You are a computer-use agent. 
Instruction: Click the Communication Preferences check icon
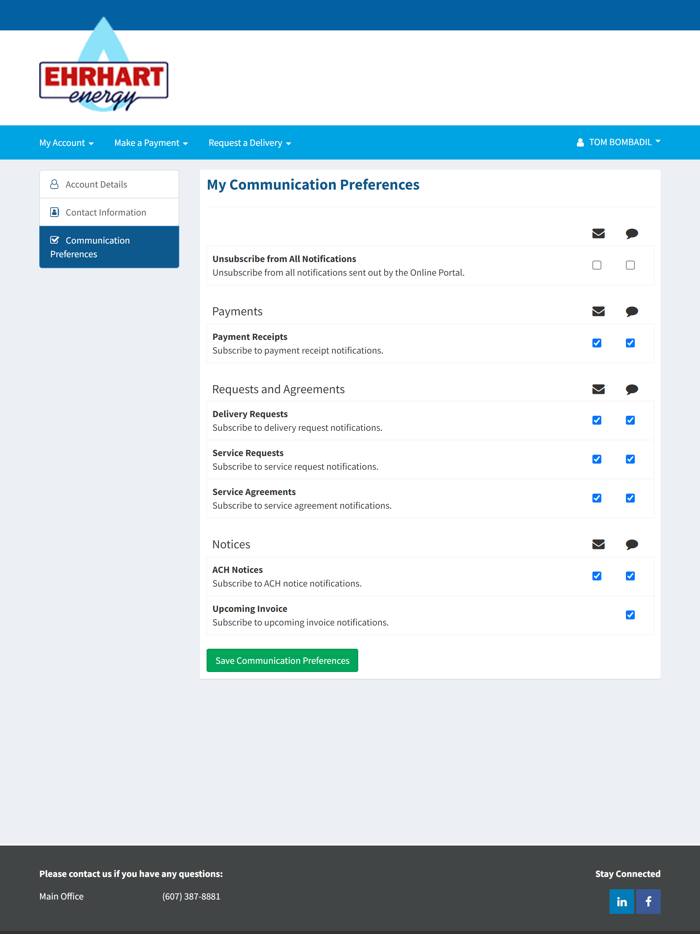pos(54,240)
